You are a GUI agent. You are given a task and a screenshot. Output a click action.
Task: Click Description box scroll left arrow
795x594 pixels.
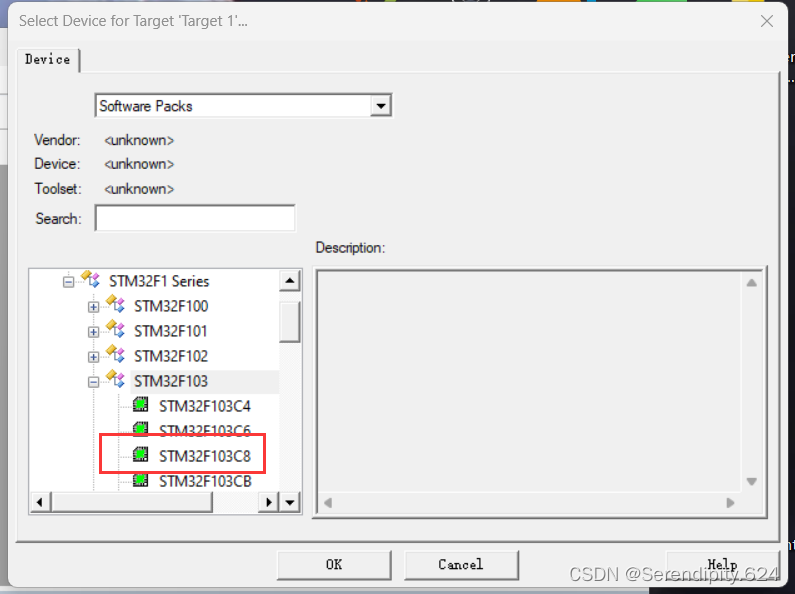click(x=328, y=503)
